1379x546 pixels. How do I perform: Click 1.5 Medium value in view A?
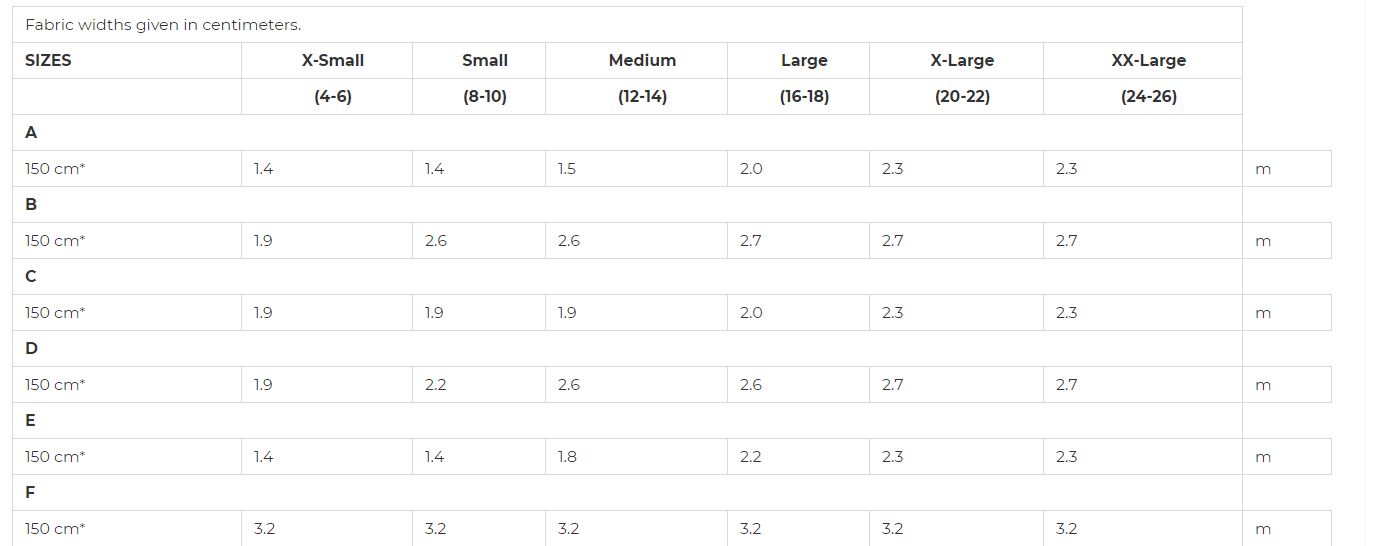pos(567,169)
